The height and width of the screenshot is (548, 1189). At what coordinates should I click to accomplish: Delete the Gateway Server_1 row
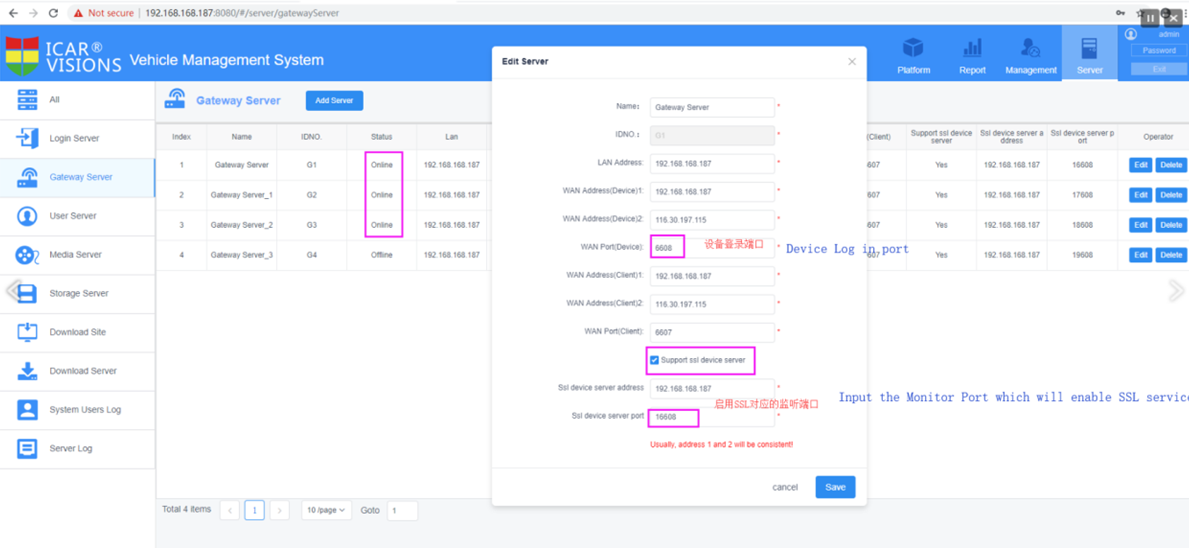coord(1171,195)
